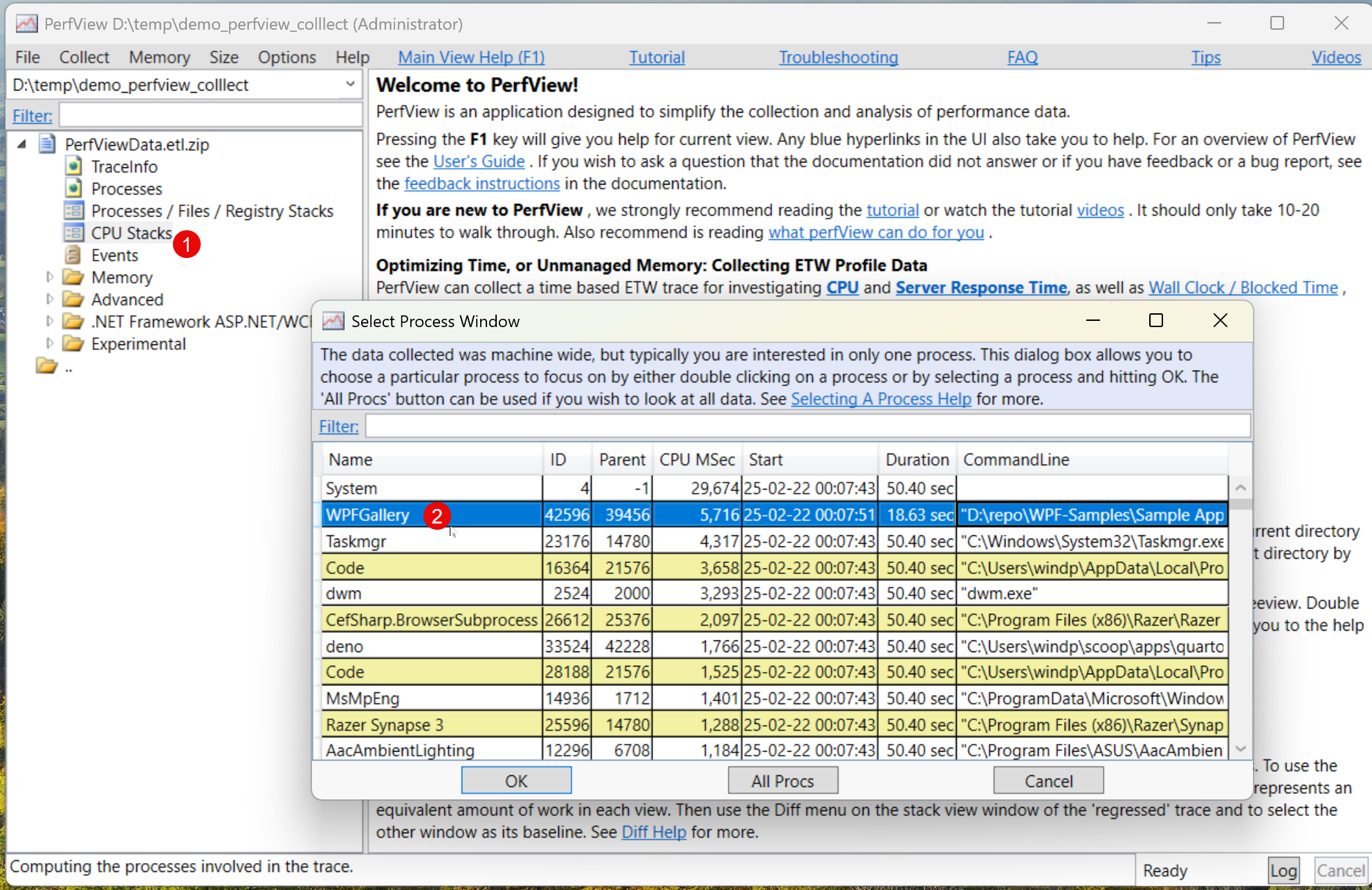Image resolution: width=1372 pixels, height=890 pixels.
Task: Open the Help menu
Action: (x=352, y=57)
